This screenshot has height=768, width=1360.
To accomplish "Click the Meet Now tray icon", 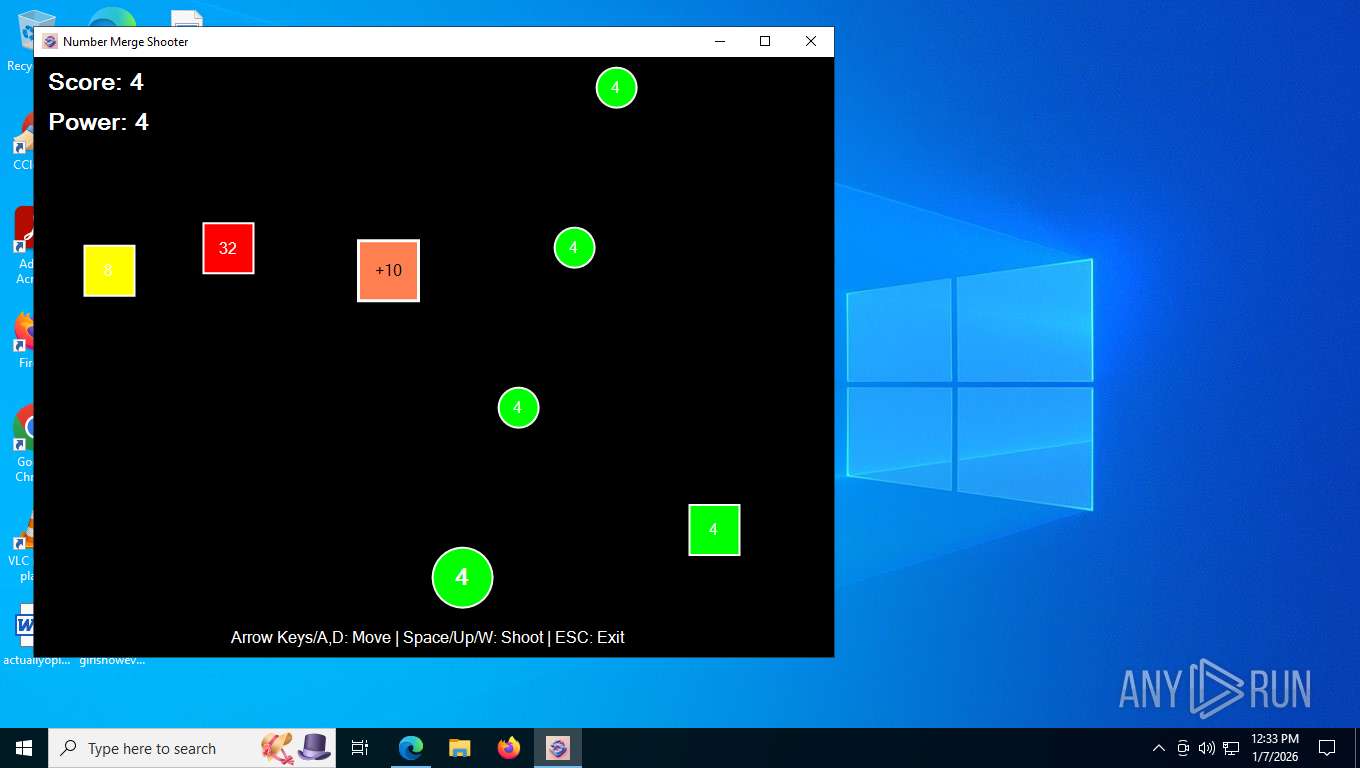I will [1183, 748].
